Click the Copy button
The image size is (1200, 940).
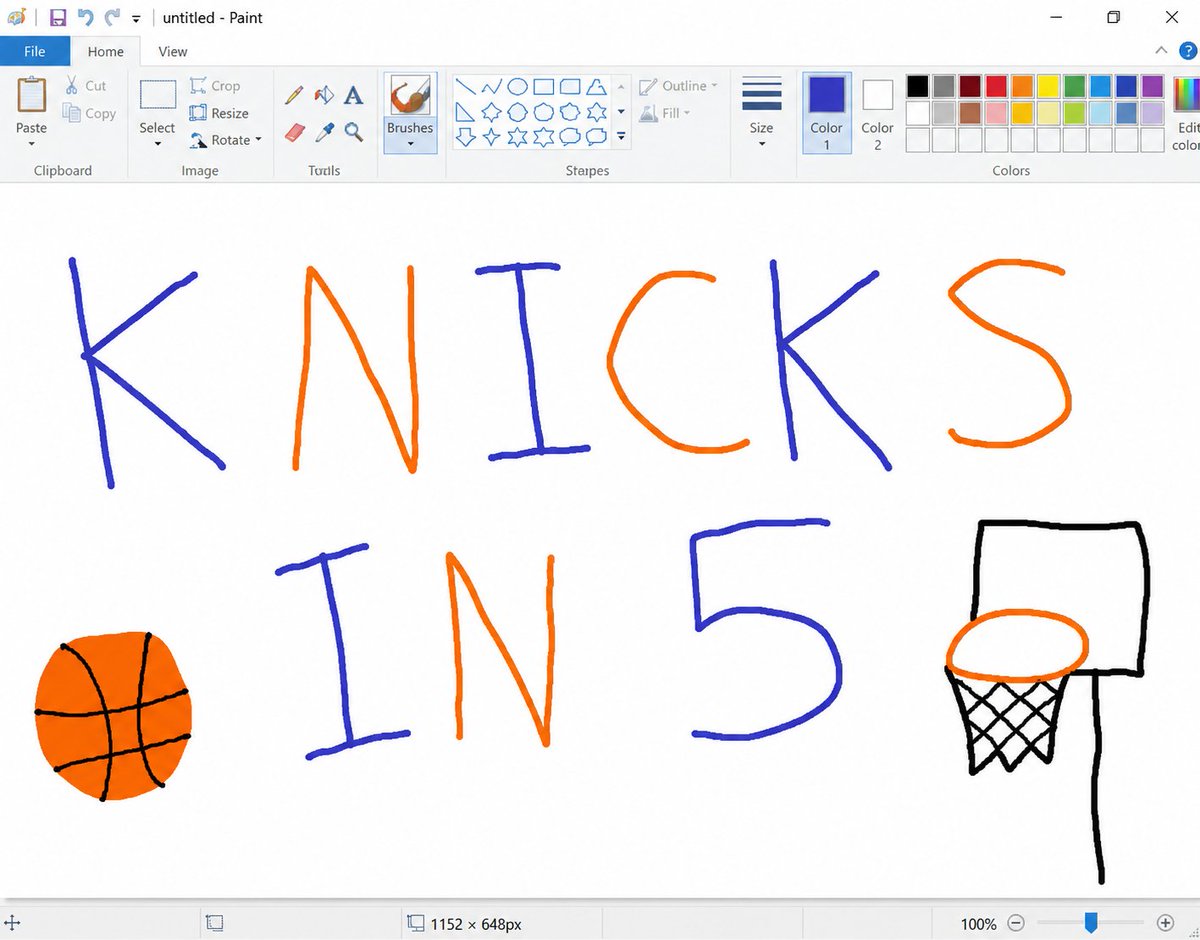pyautogui.click(x=89, y=113)
